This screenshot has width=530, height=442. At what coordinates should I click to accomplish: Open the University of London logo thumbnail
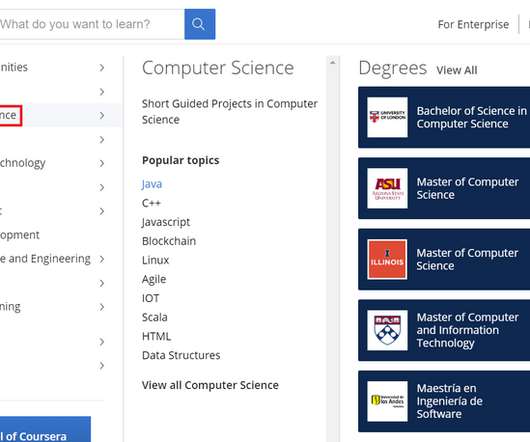click(387, 117)
